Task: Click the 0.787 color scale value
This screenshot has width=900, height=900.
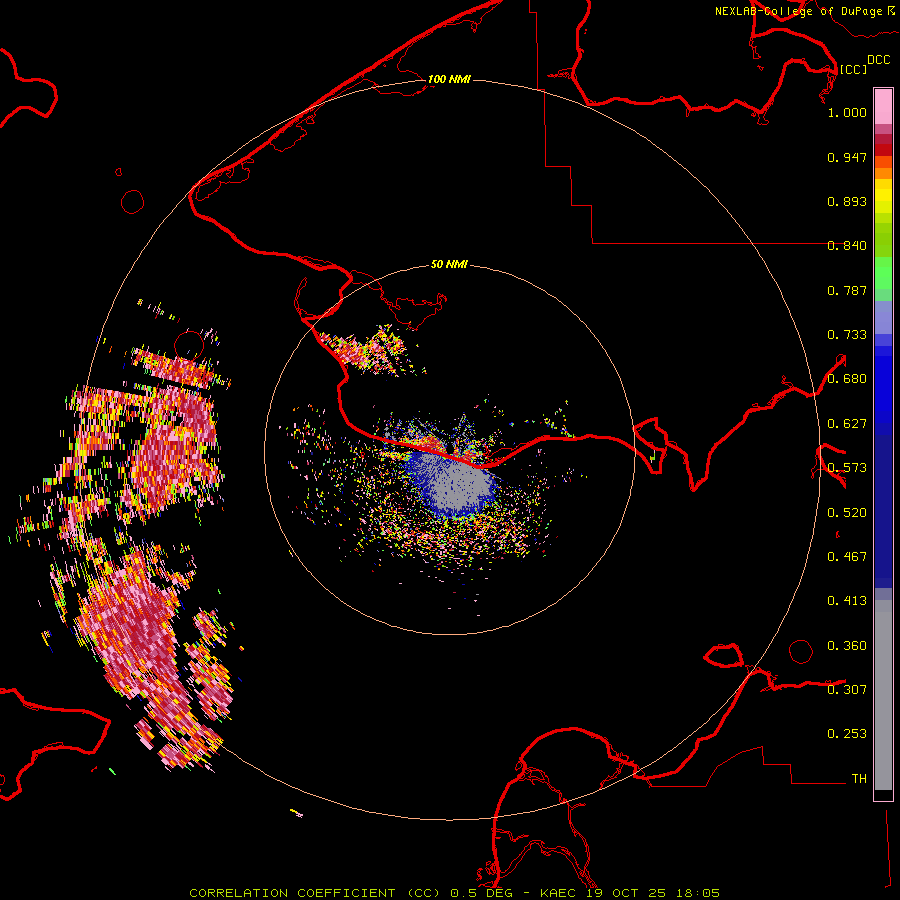Action: click(x=847, y=290)
